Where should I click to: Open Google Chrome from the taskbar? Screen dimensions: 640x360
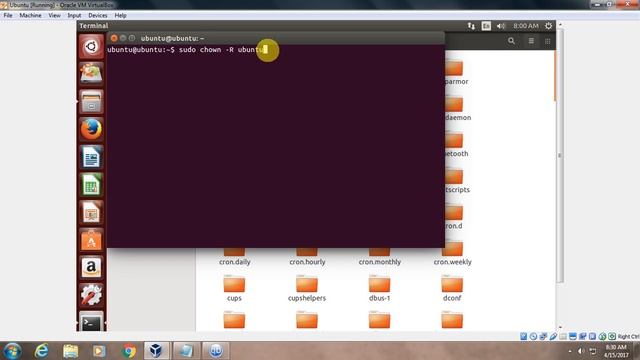(129, 351)
